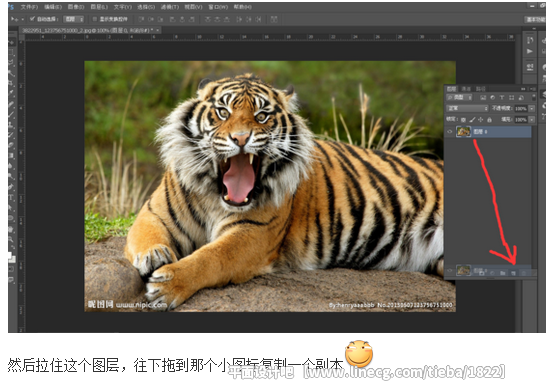
Task: Open the 图层(L) menu
Action: click(x=99, y=7)
